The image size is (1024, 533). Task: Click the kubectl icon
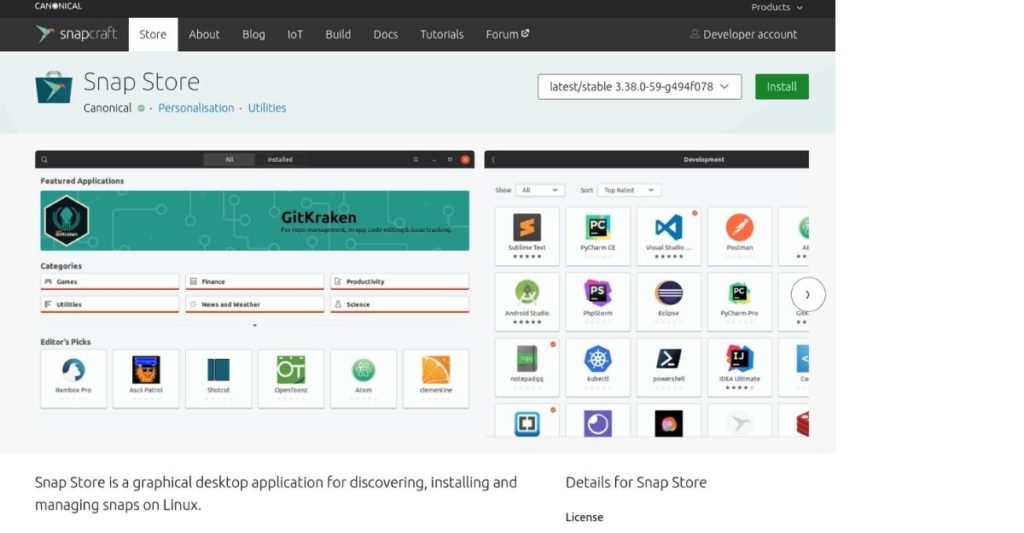click(598, 359)
